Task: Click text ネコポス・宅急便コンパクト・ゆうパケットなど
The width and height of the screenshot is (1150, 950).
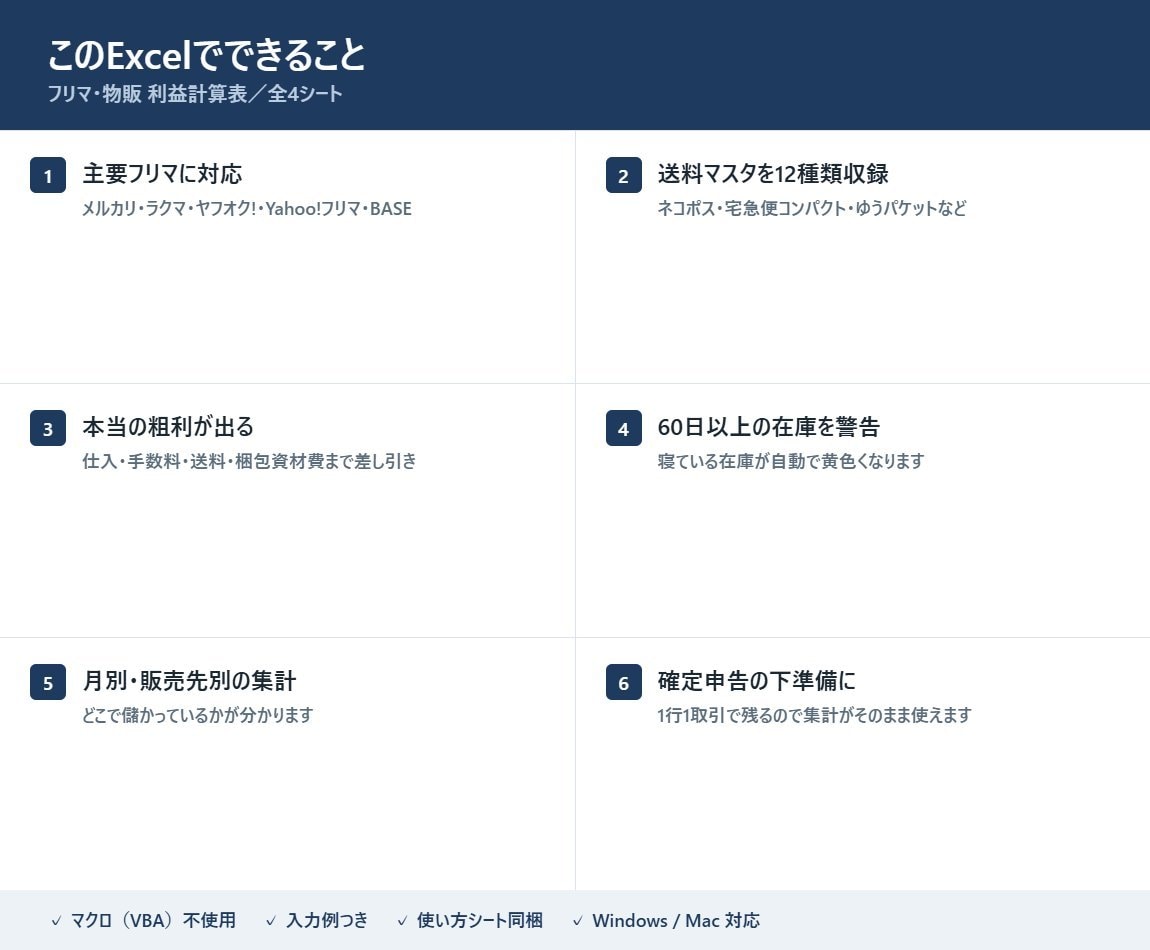Action: [x=812, y=208]
